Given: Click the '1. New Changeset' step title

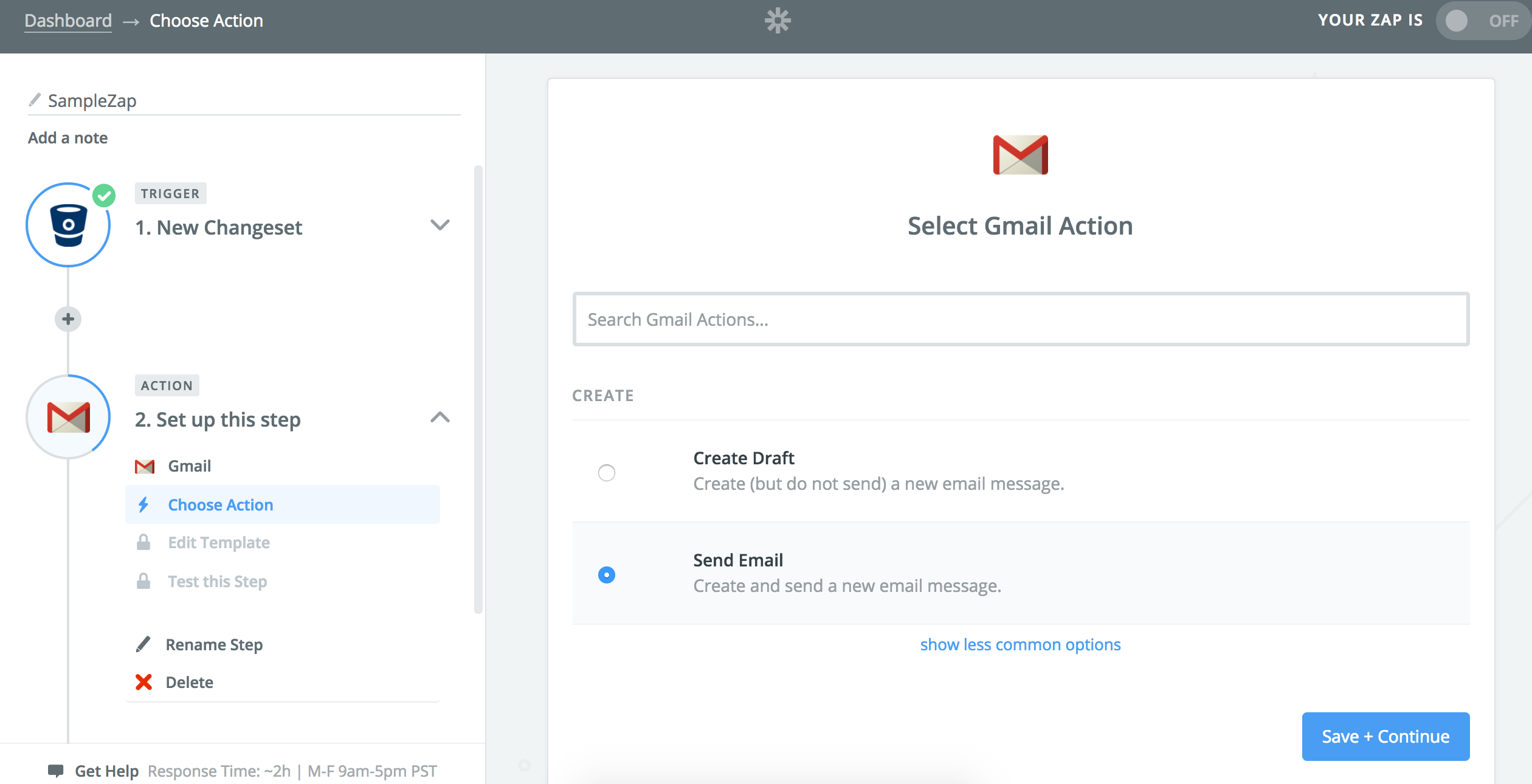Looking at the screenshot, I should (x=218, y=227).
